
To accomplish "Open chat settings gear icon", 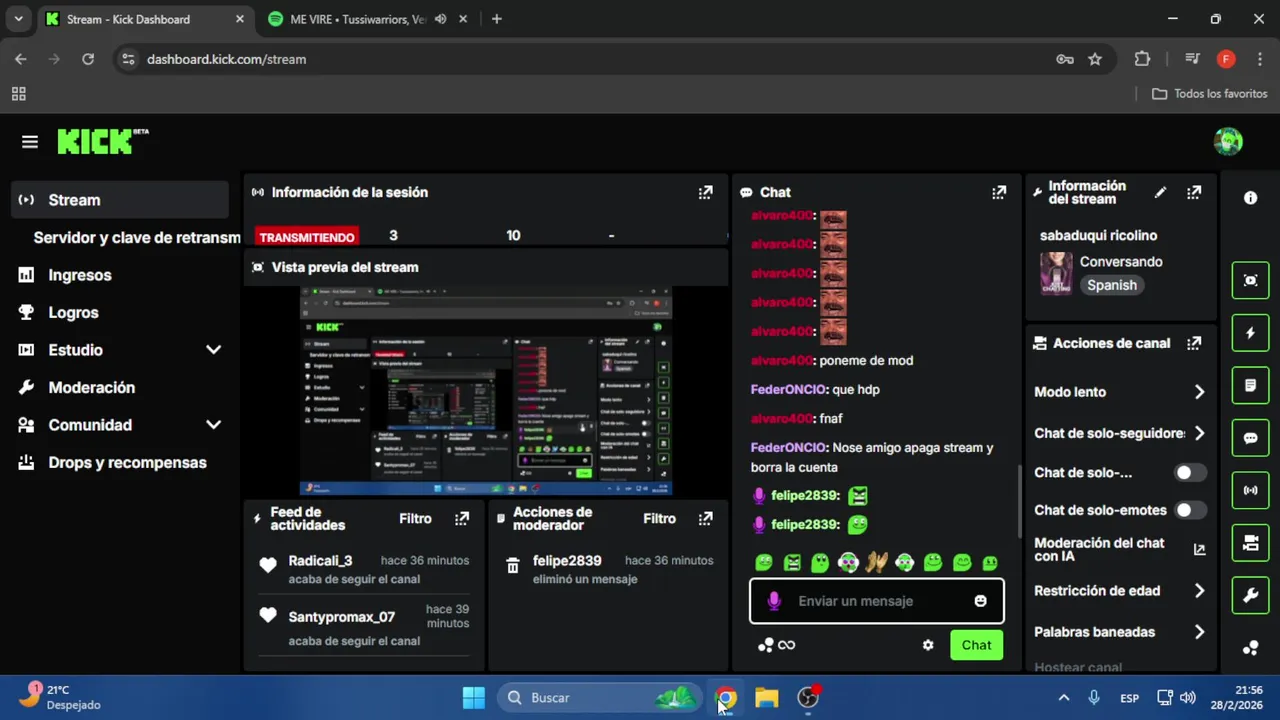I will pyautogui.click(x=928, y=645).
